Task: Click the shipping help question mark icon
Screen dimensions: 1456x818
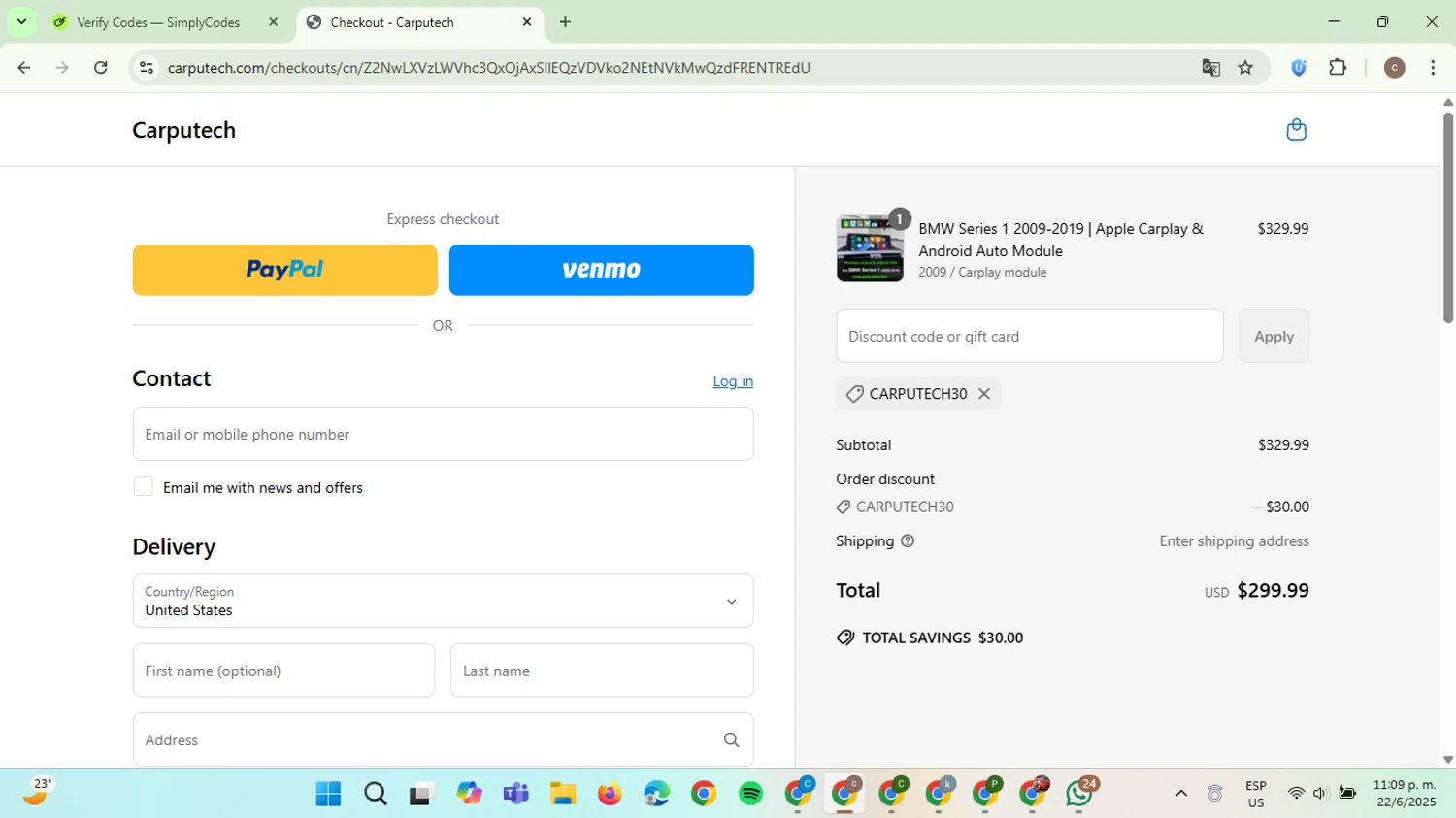Action: [x=908, y=541]
